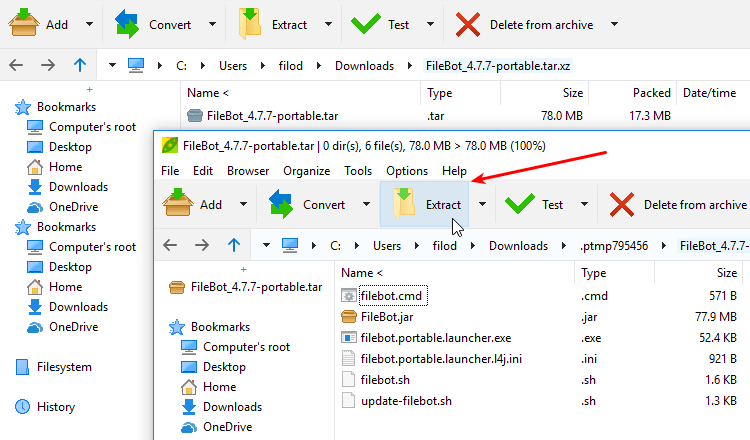Screen dimensions: 750x440
Task: Open the Add dropdown arrow in back window
Action: tap(89, 24)
